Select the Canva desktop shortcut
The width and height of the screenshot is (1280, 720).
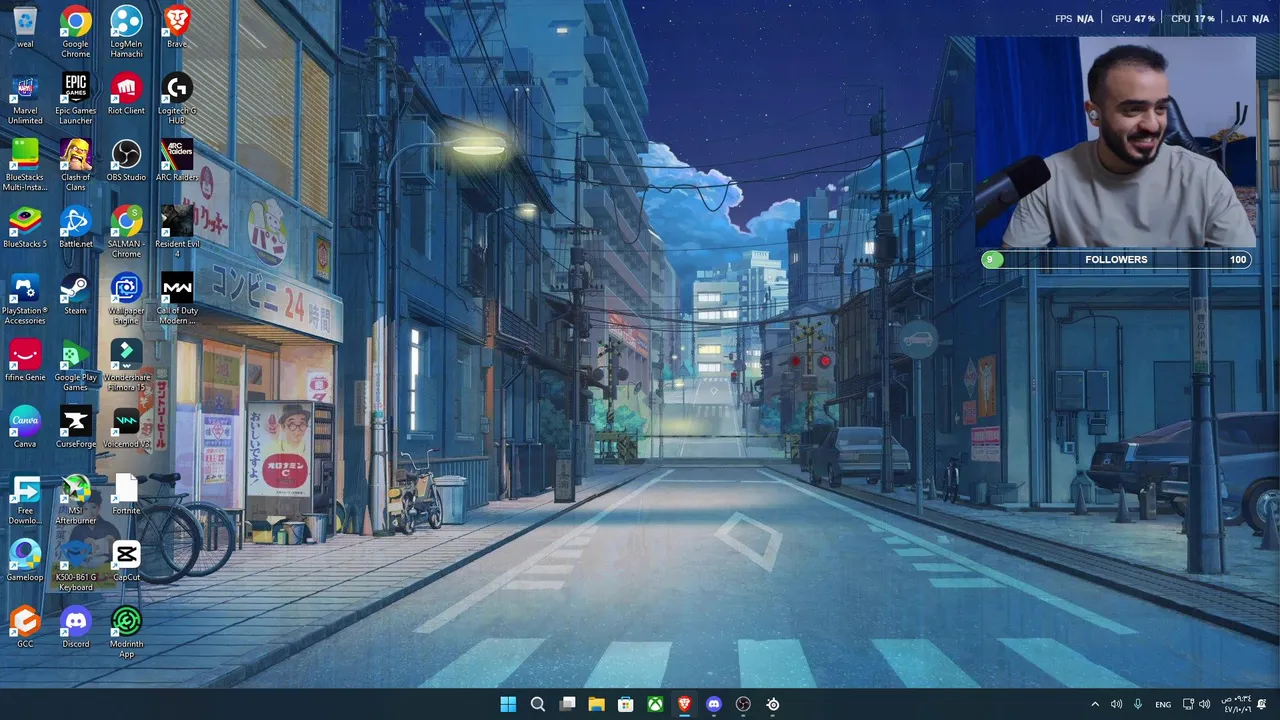tap(25, 427)
